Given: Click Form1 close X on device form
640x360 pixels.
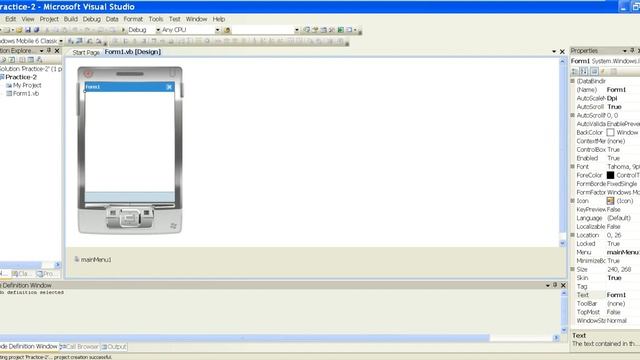Looking at the screenshot, I should 169,87.
